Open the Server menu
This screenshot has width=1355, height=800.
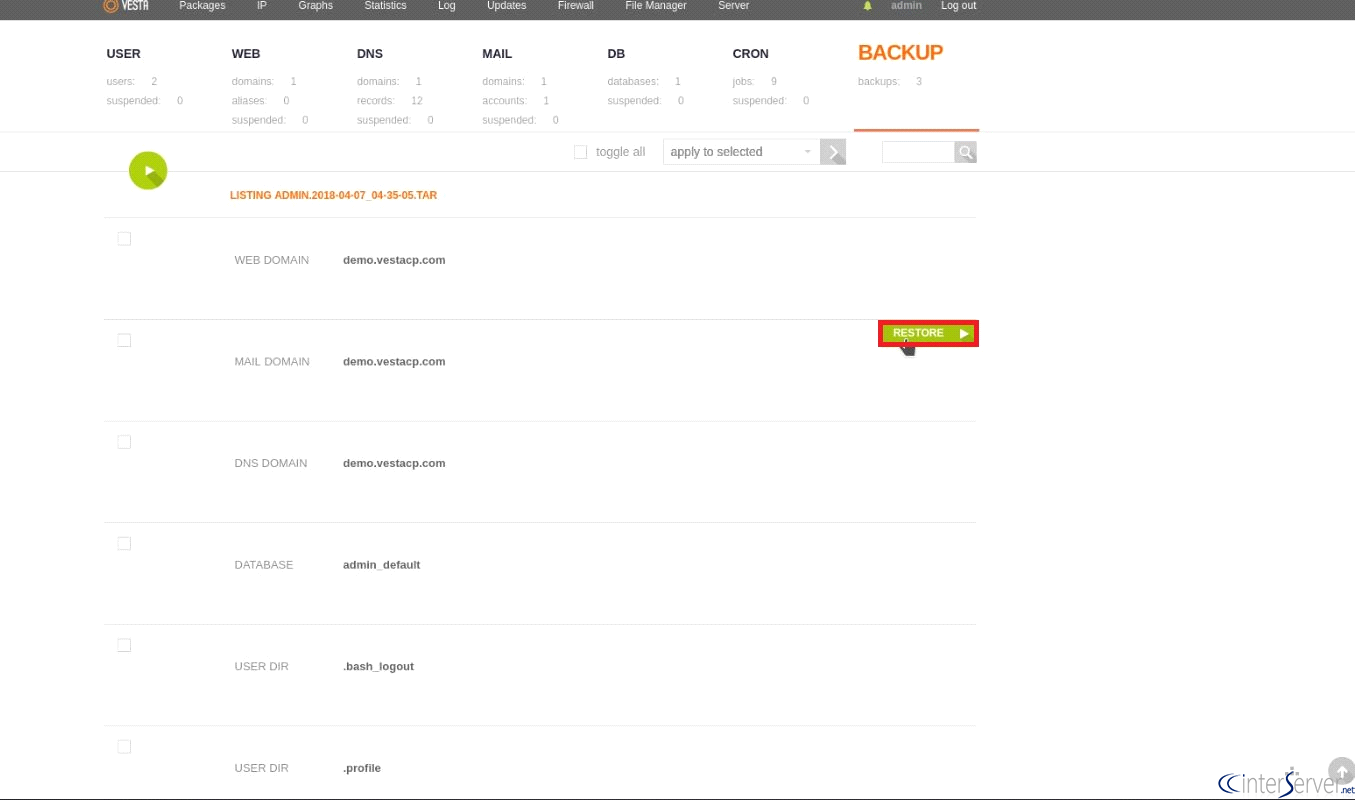click(x=734, y=6)
